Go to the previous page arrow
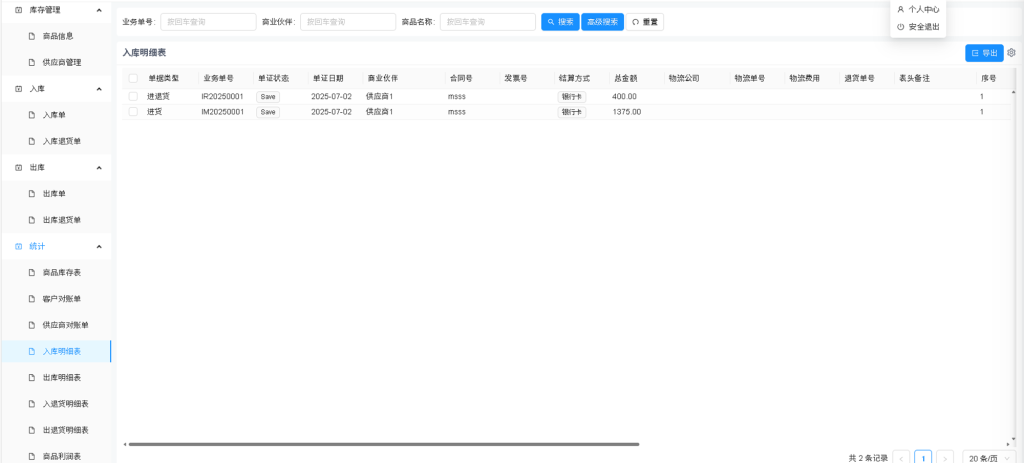Viewport: 1024px width, 463px height. pos(901,458)
